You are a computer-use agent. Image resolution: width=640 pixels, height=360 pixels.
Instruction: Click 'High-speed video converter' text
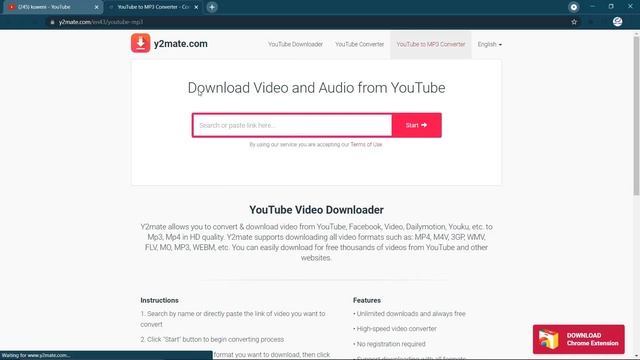pyautogui.click(x=396, y=329)
